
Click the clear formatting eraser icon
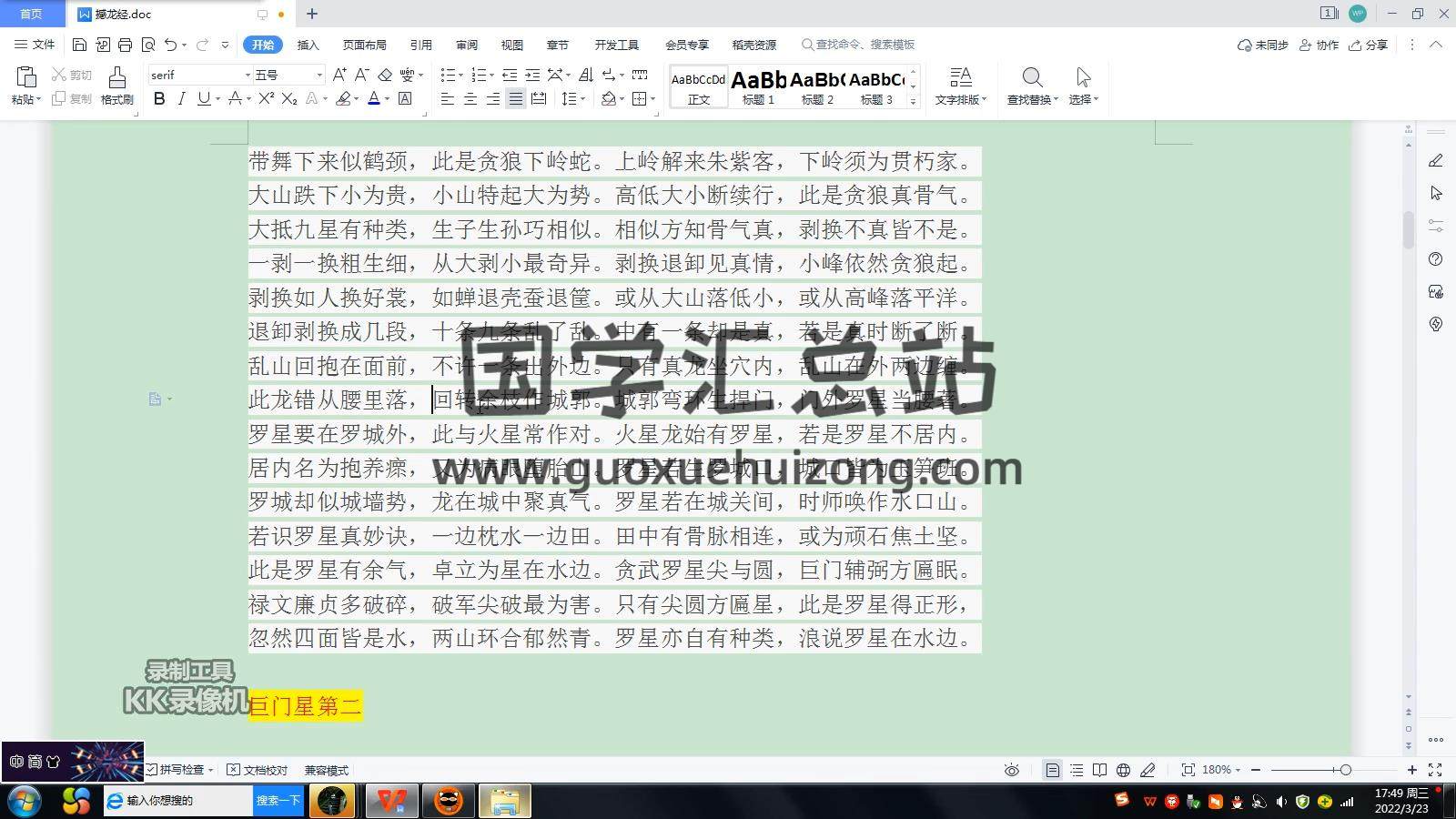pos(385,75)
